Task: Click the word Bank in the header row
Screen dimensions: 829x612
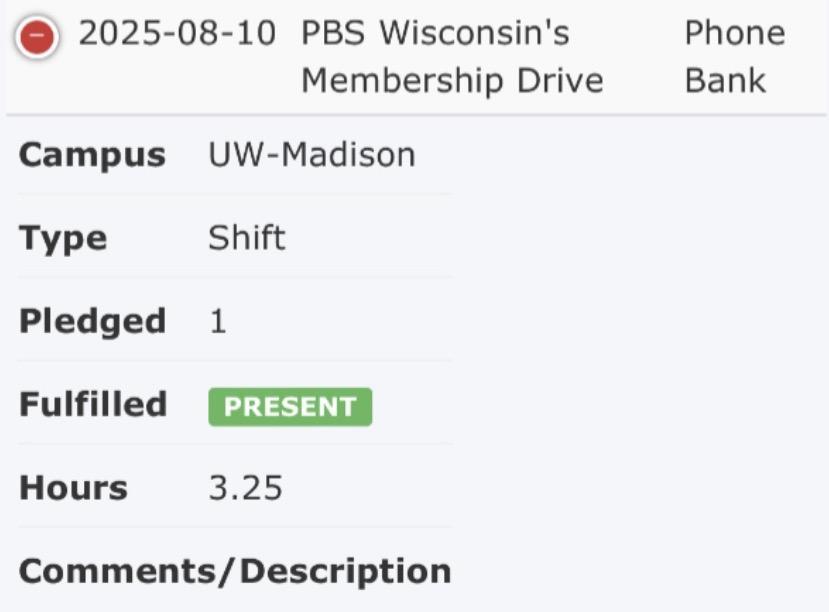Action: tap(725, 81)
